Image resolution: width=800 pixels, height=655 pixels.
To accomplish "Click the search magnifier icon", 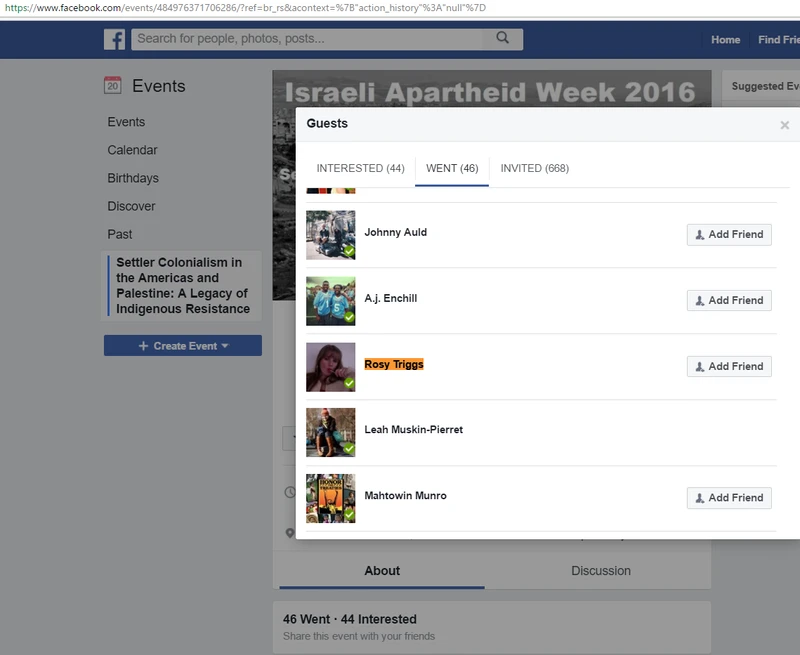I will point(503,38).
